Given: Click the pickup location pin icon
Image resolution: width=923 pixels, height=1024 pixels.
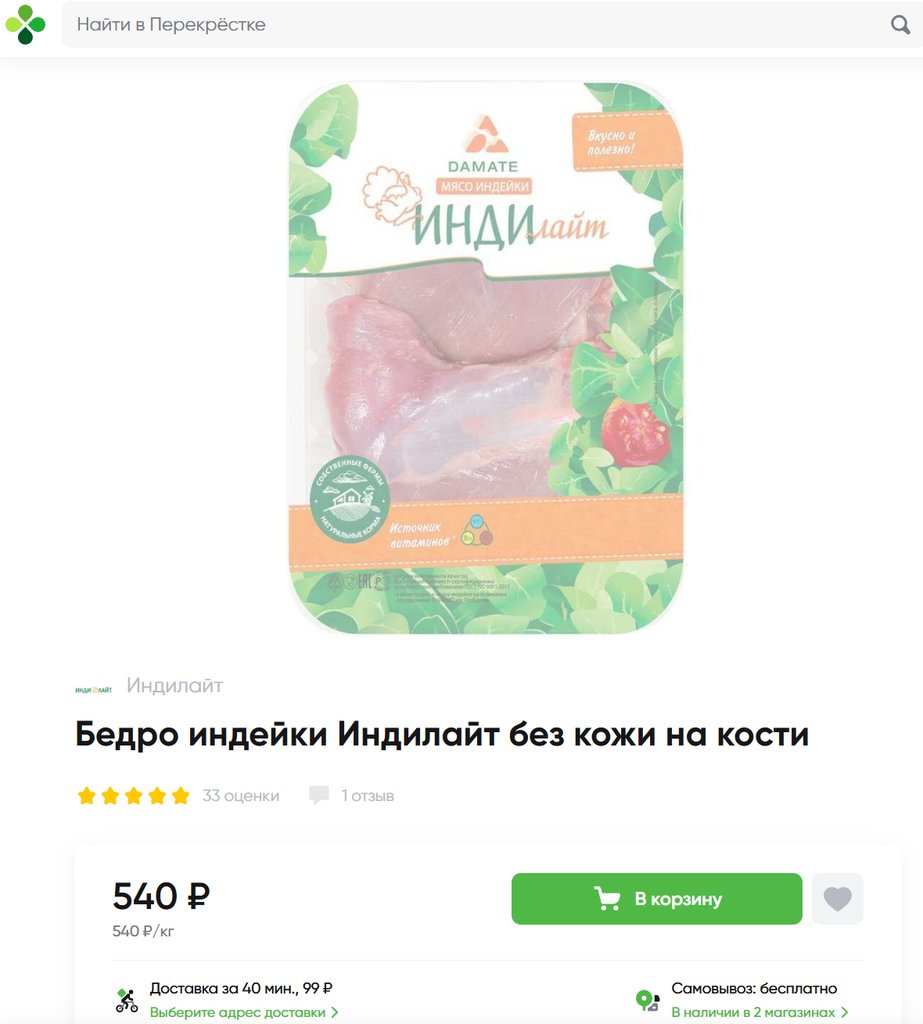Looking at the screenshot, I should point(647,1000).
